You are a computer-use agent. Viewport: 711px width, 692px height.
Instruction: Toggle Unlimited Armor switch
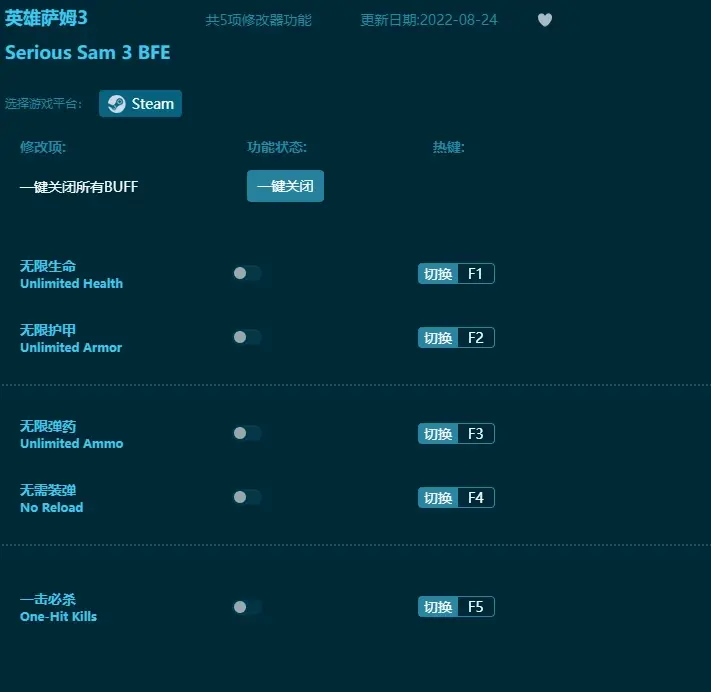pos(247,337)
